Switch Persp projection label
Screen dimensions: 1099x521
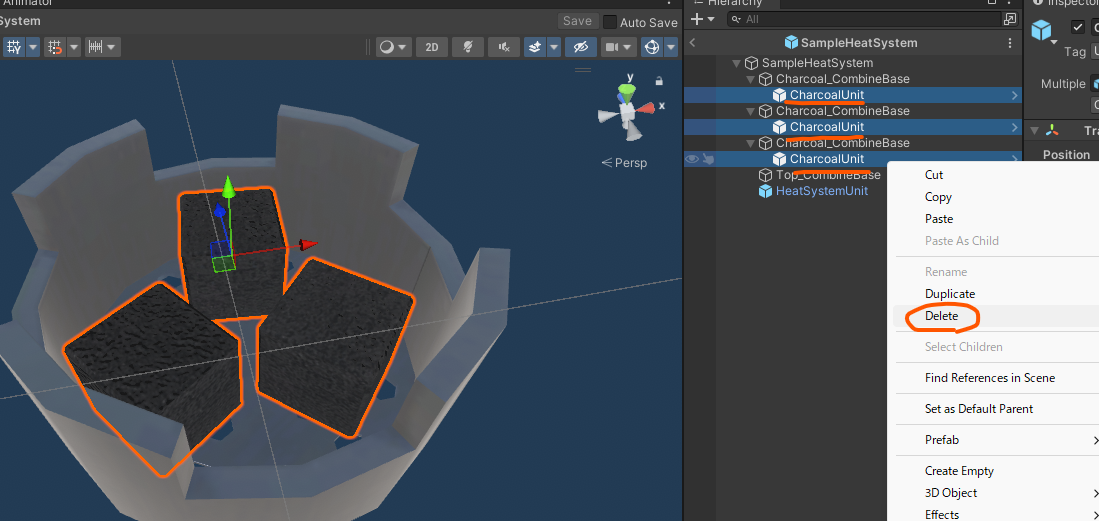click(624, 163)
